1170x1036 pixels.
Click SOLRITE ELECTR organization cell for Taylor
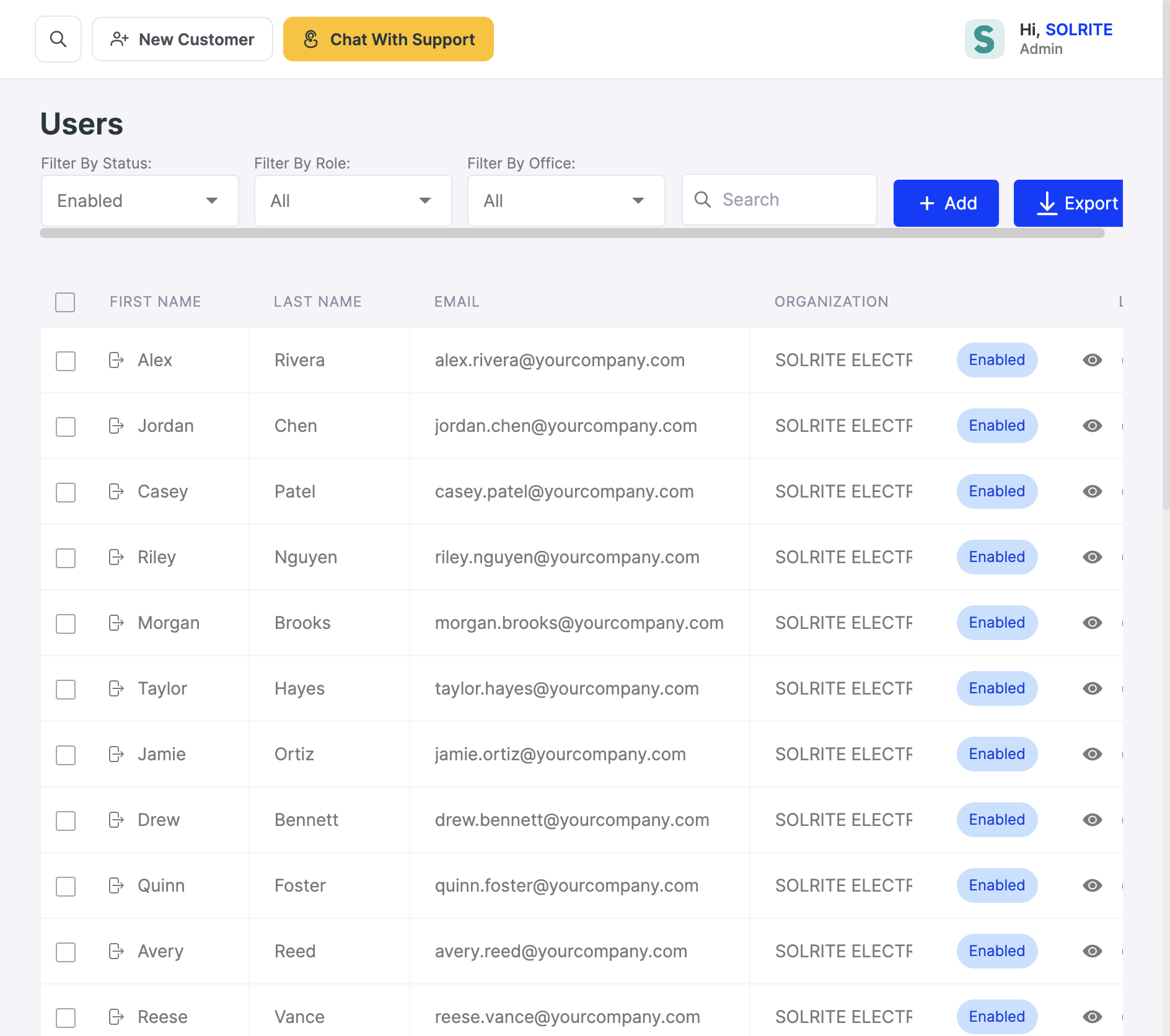click(843, 688)
